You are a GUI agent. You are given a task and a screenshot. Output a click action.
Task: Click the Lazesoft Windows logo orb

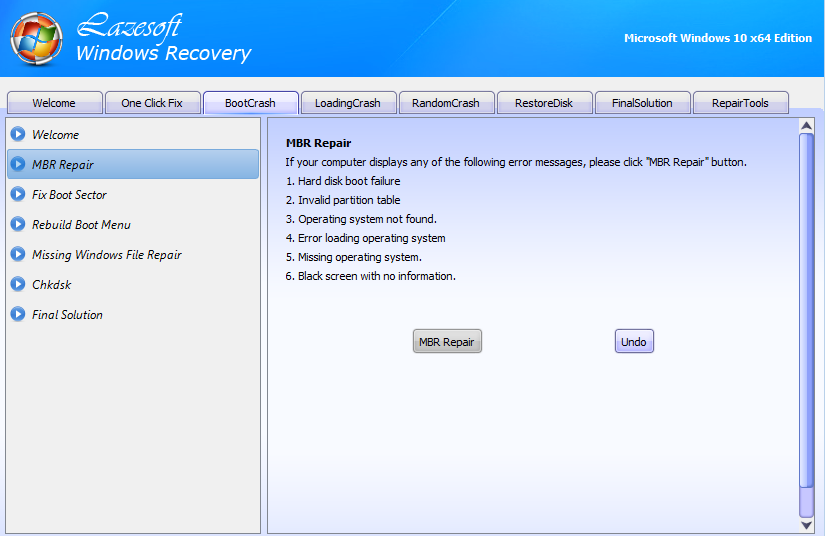tap(36, 39)
